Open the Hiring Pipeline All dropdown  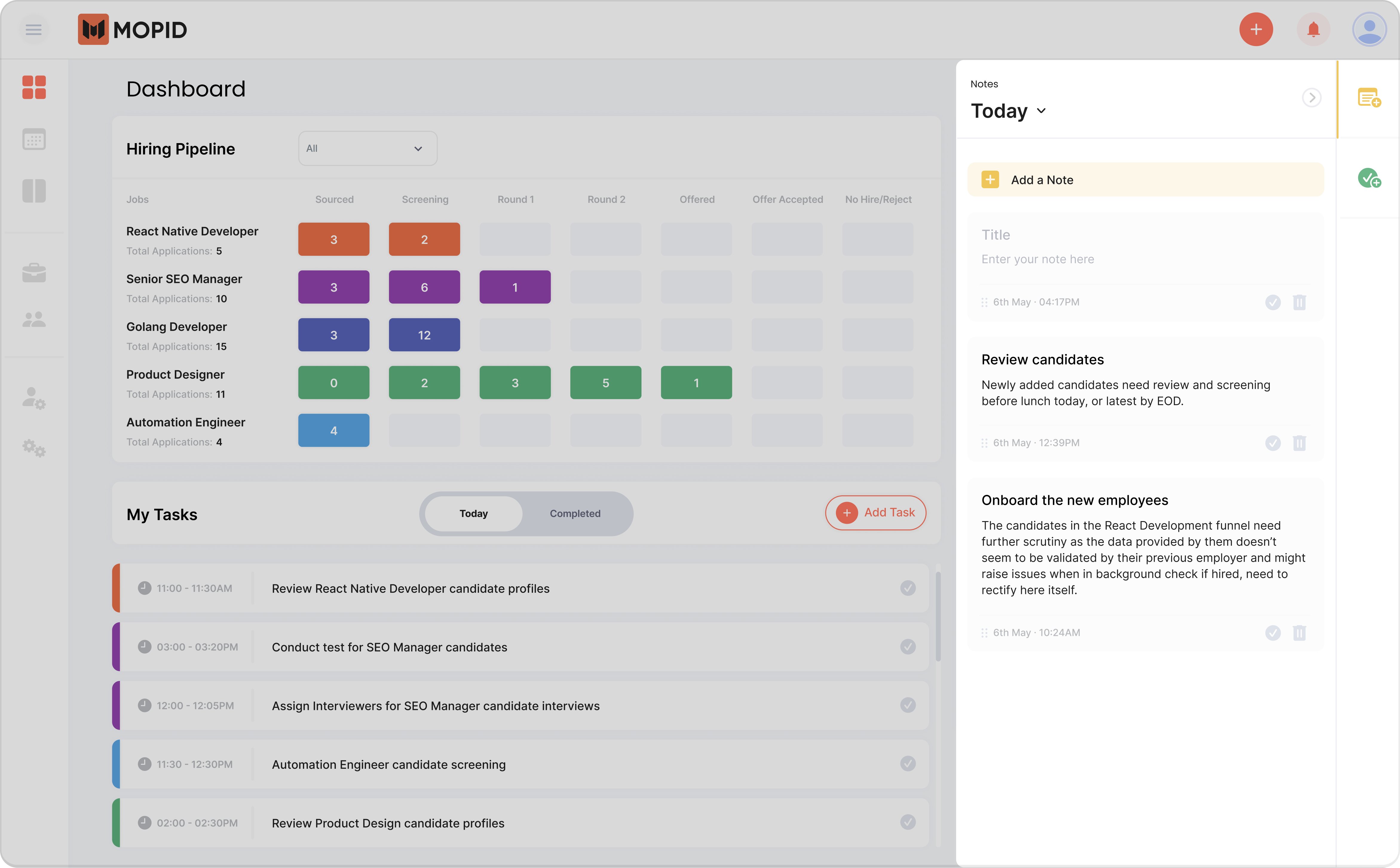pos(367,149)
